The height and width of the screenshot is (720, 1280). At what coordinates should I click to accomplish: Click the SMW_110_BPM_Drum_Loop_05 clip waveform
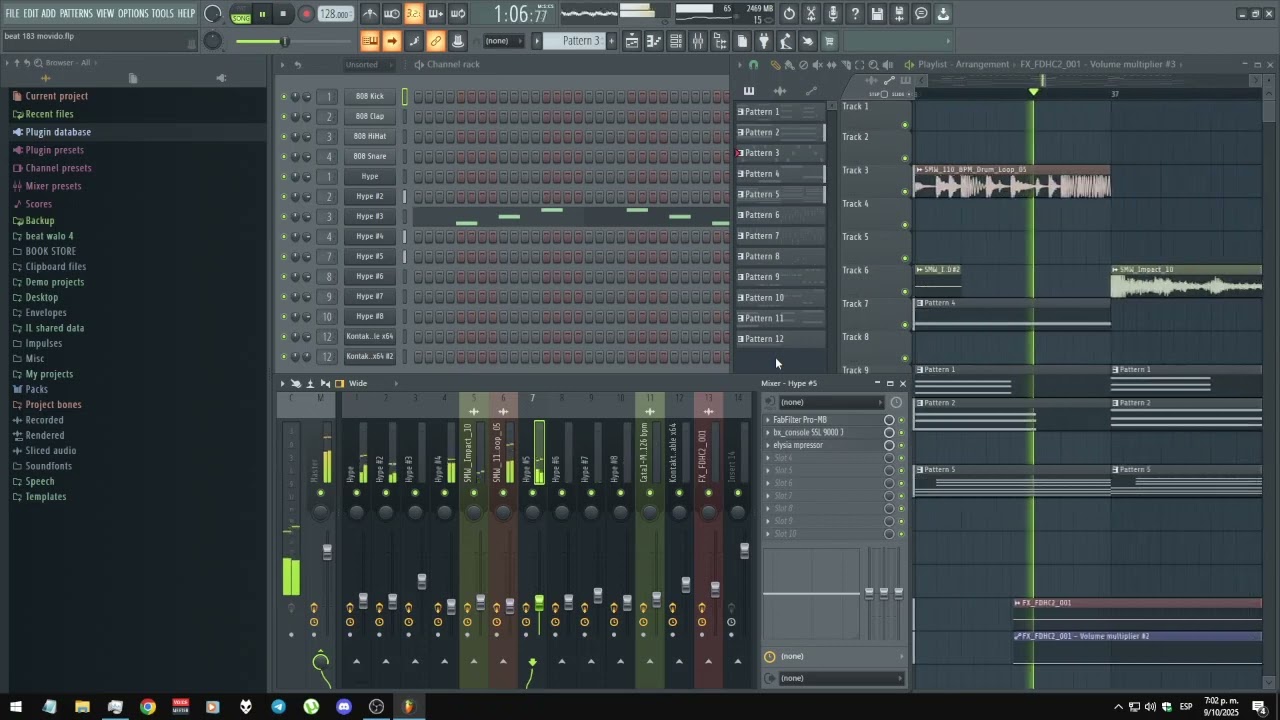(x=1012, y=187)
